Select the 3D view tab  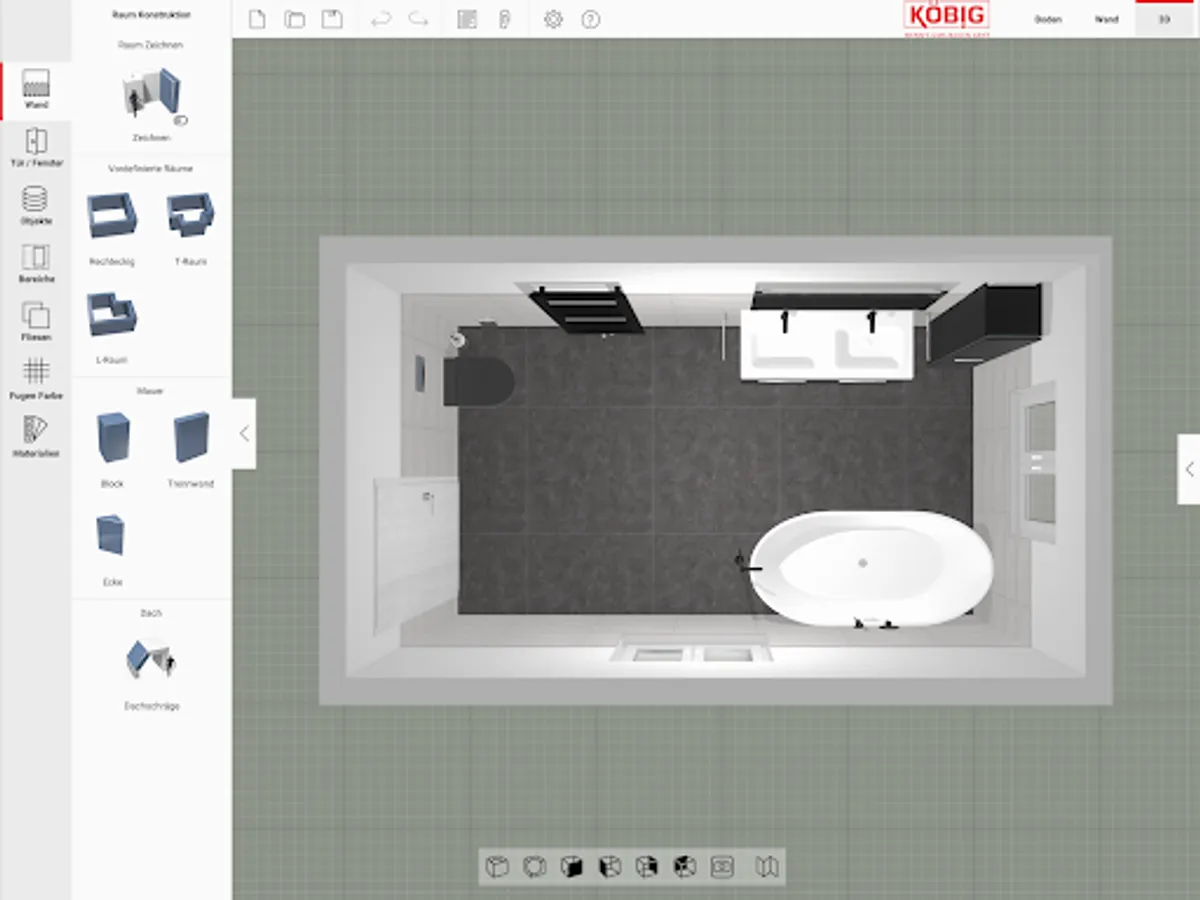[x=1165, y=19]
